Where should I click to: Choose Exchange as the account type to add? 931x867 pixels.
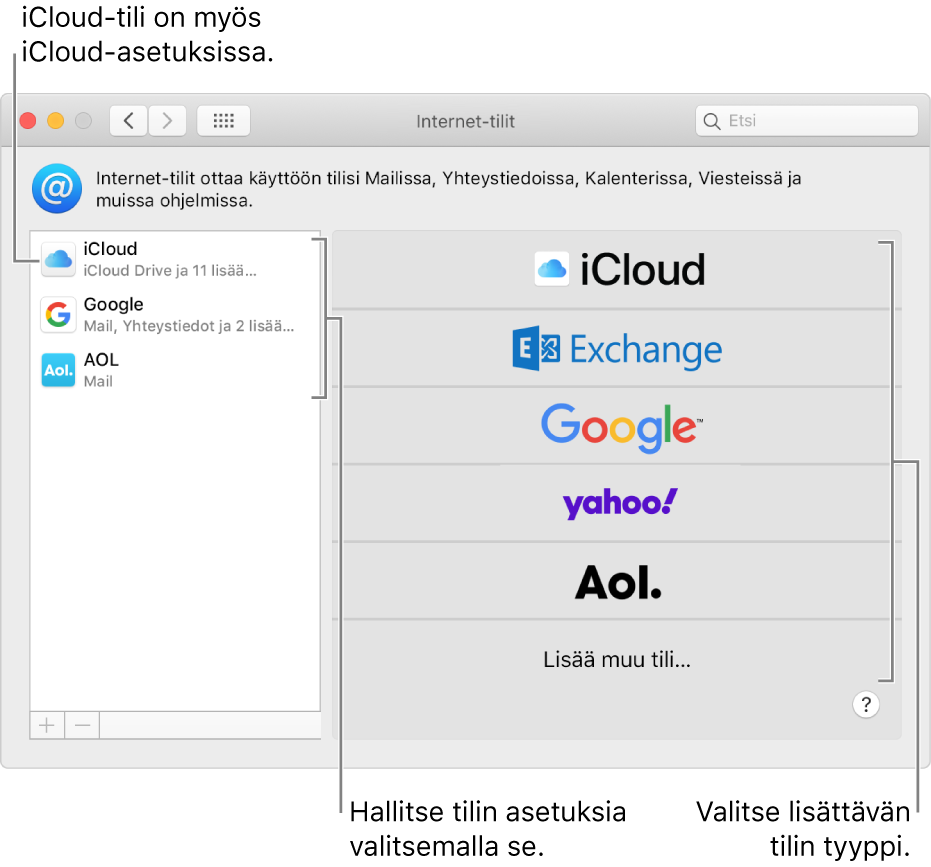[616, 349]
